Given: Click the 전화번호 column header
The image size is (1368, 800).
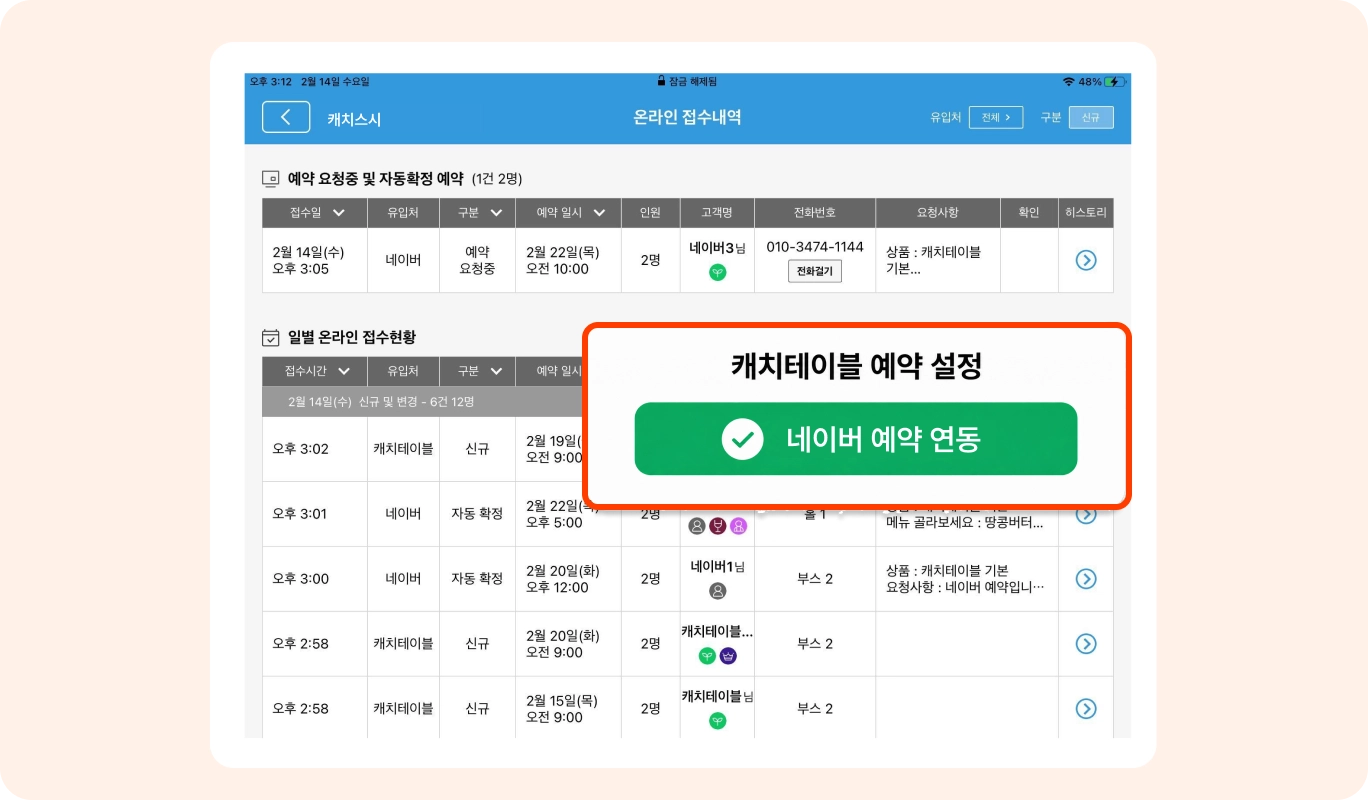Looking at the screenshot, I should 815,213.
